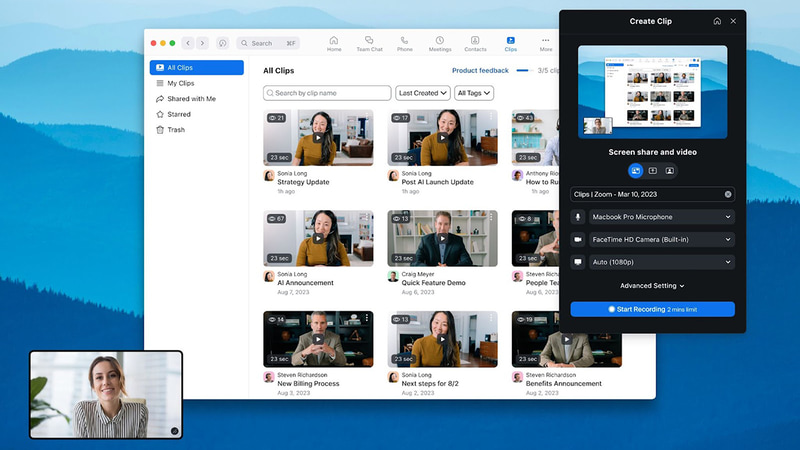Open the Product feedback link
This screenshot has height=450, width=800.
480,71
